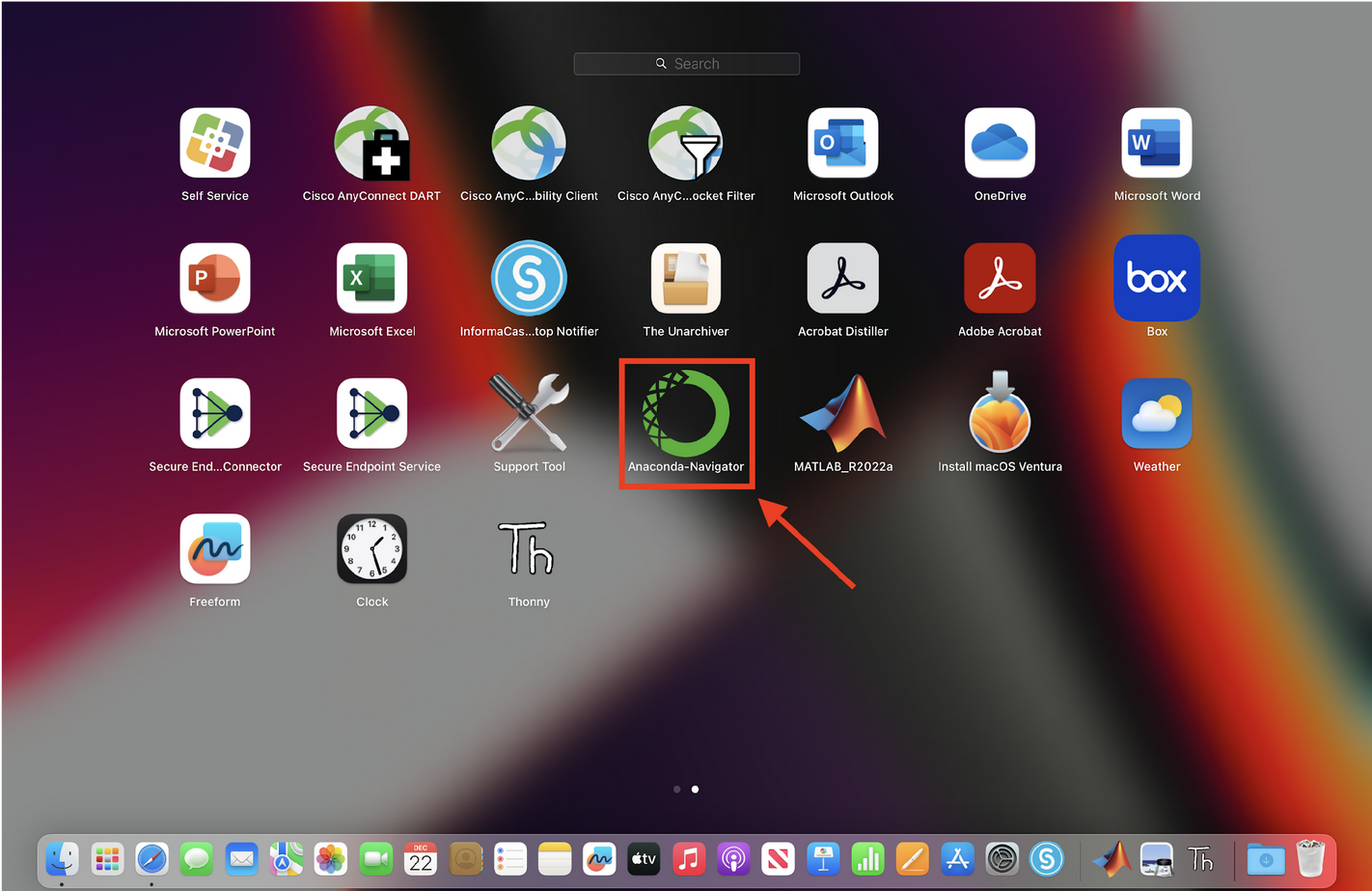Open the OneDrive app
This screenshot has width=1372, height=891.
click(x=1000, y=143)
